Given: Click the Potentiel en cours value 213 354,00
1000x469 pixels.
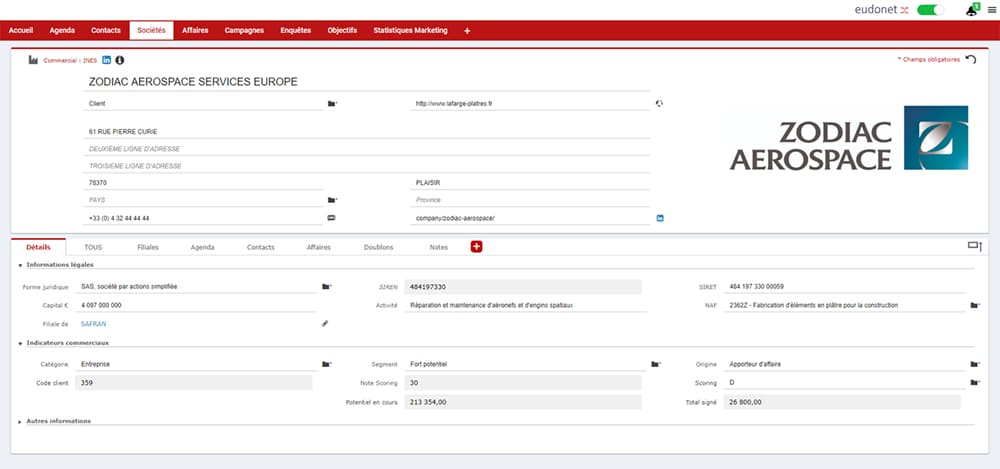Looking at the screenshot, I should (x=523, y=402).
